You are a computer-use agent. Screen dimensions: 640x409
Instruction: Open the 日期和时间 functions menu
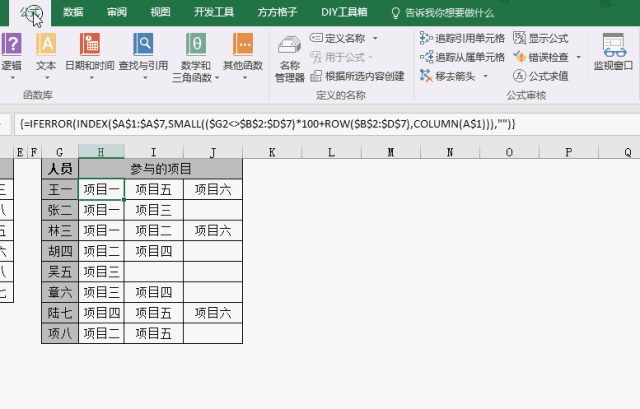[x=89, y=53]
